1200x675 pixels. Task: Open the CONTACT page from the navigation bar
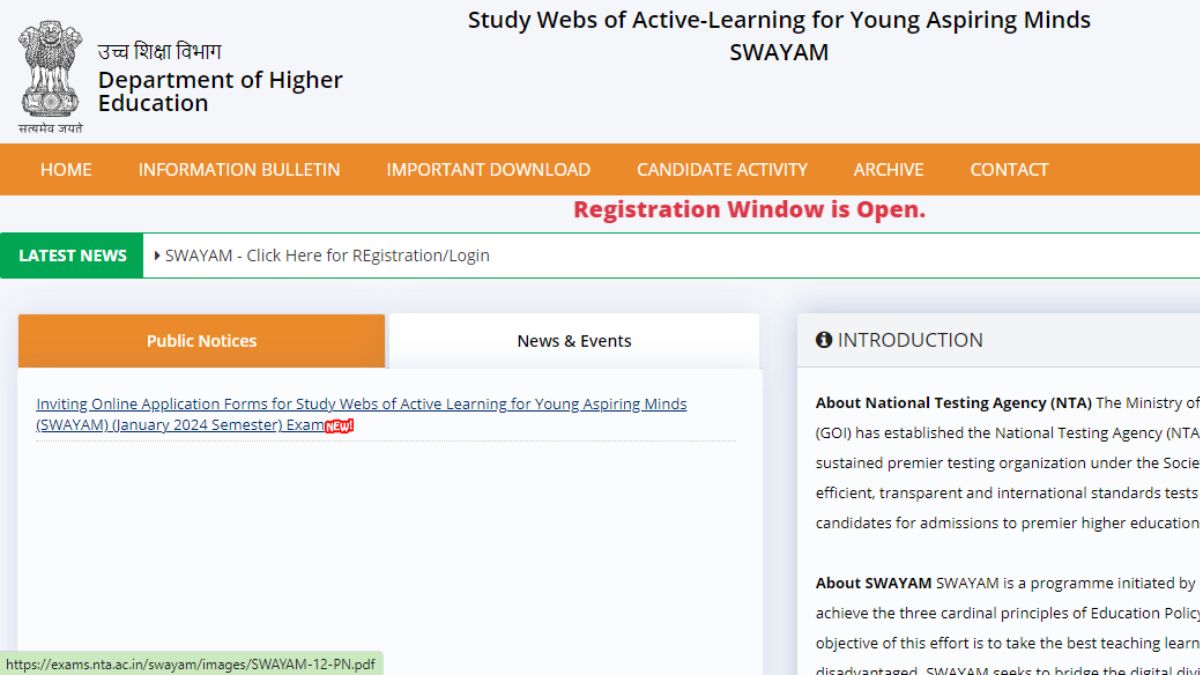click(1009, 170)
